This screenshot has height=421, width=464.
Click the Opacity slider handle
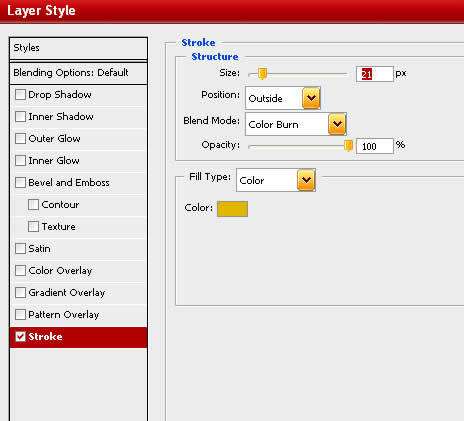tap(348, 146)
